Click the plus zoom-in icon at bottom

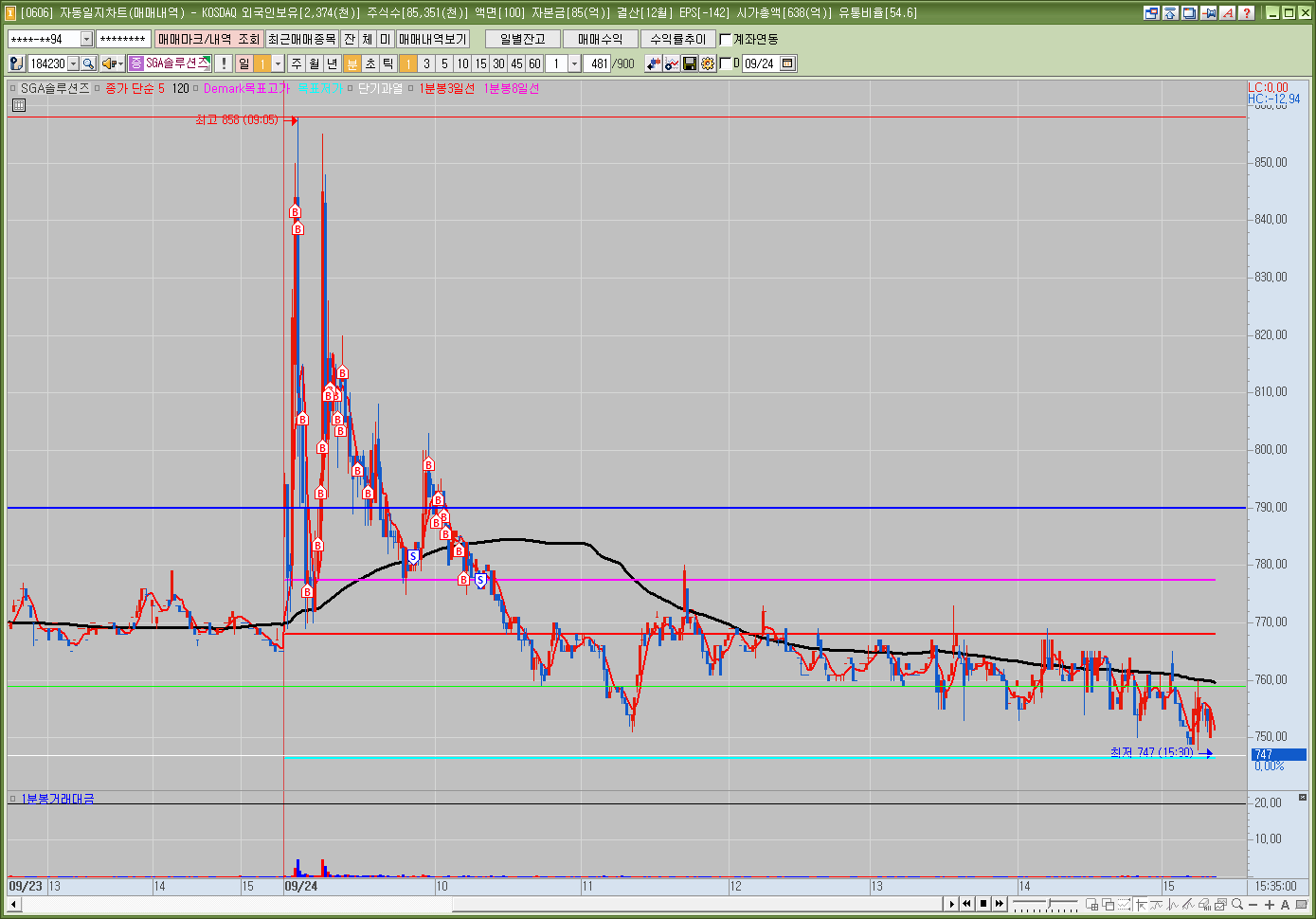(x=1270, y=905)
